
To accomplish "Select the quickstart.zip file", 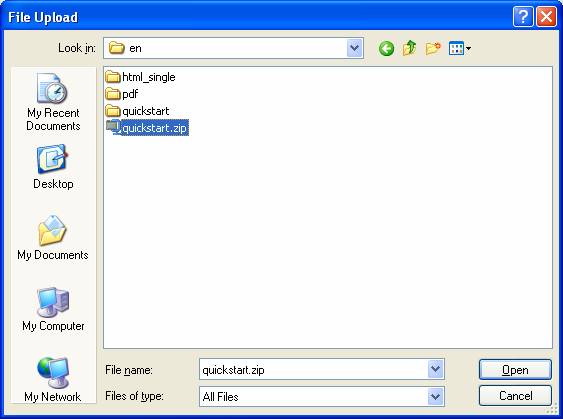I will pos(147,128).
